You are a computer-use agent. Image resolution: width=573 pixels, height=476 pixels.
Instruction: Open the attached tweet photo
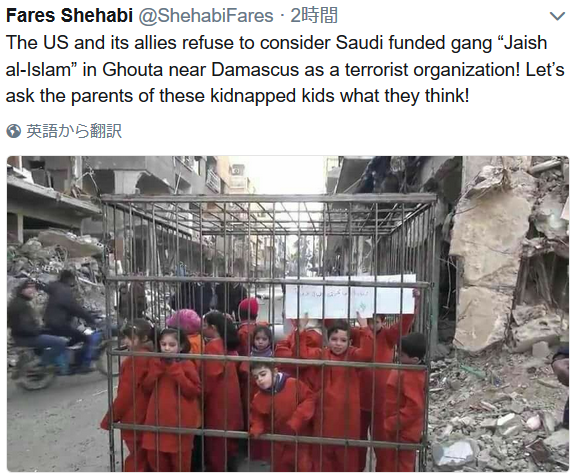coord(288,314)
